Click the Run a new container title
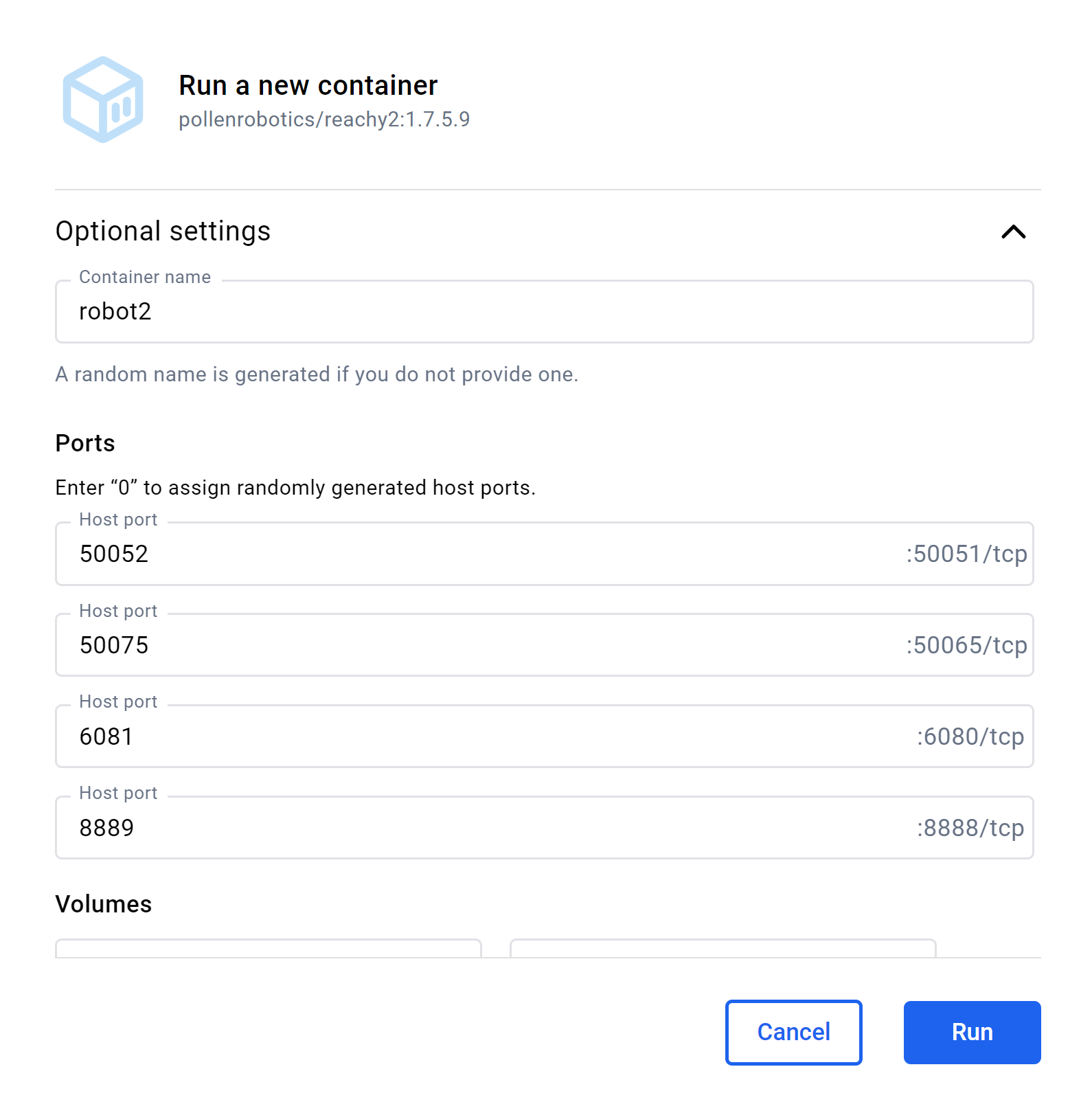Screen dimensions: 1092x1113 pos(308,86)
